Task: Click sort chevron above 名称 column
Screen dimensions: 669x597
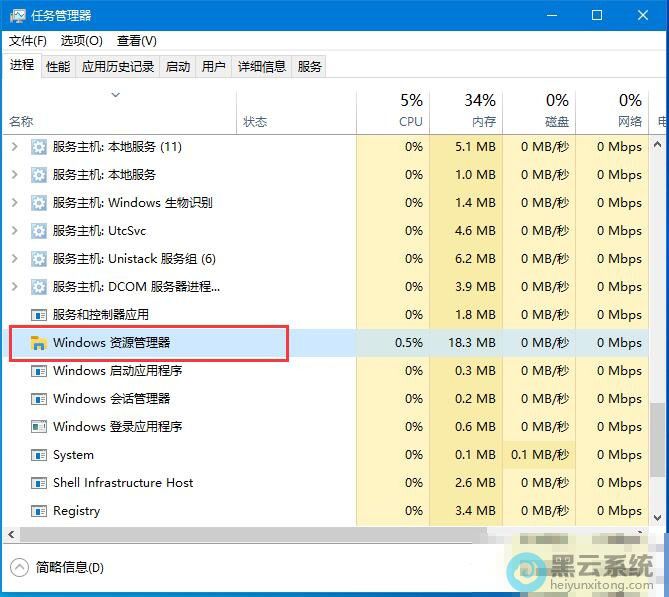Action: point(116,94)
